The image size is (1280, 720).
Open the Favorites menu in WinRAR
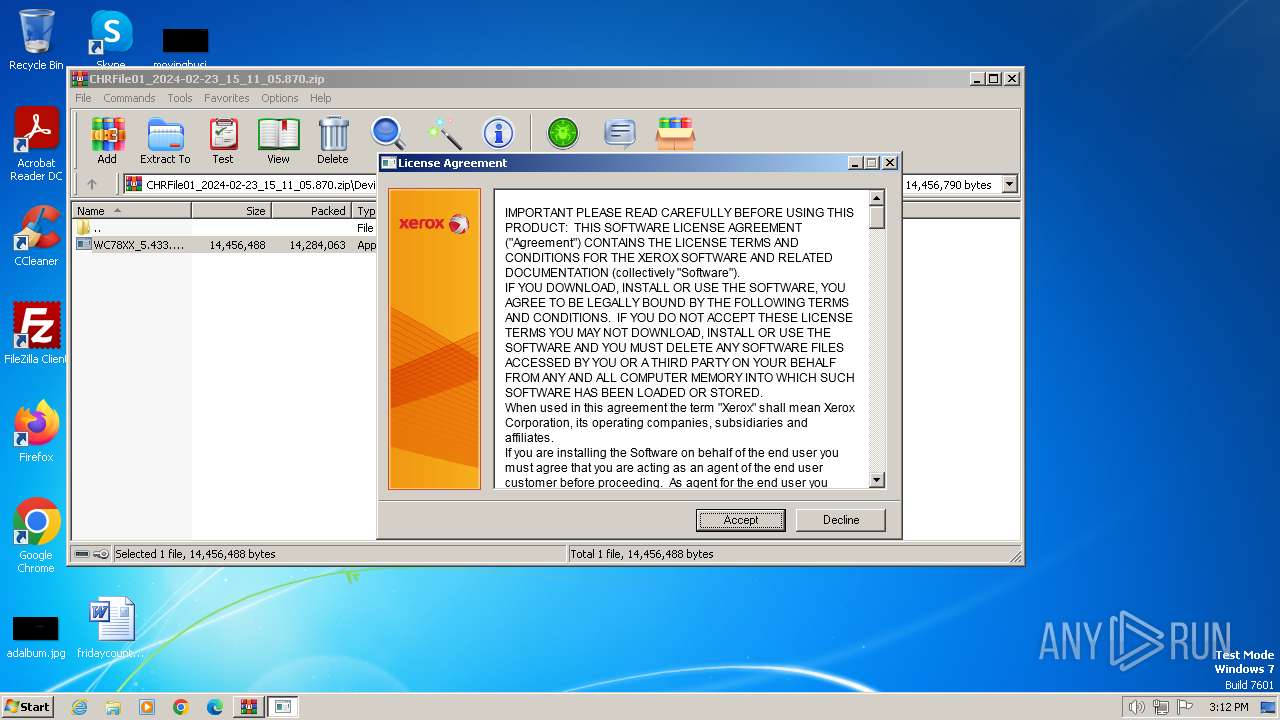point(227,98)
